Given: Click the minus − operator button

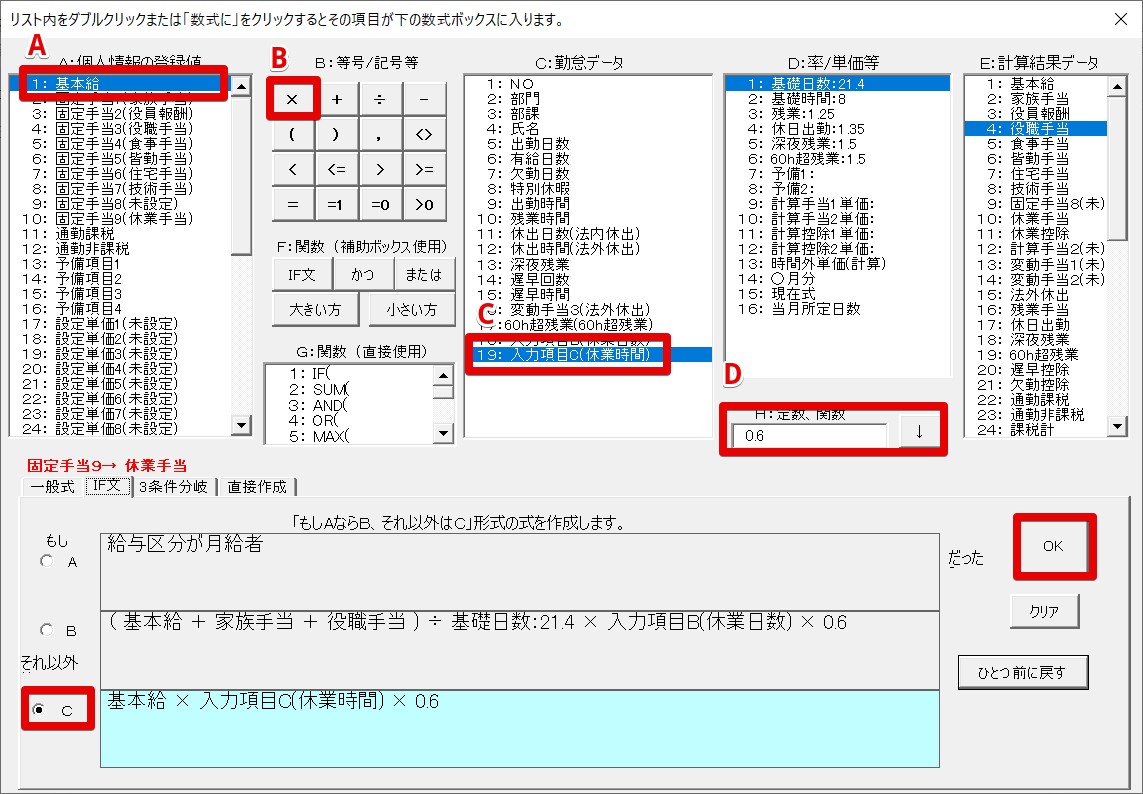Looking at the screenshot, I should coord(424,99).
